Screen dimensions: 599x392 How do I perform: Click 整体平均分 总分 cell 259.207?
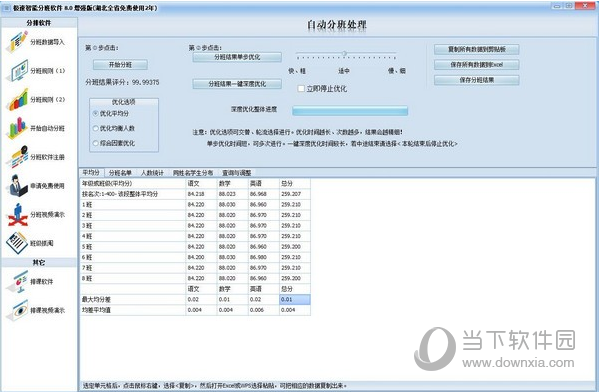click(295, 194)
